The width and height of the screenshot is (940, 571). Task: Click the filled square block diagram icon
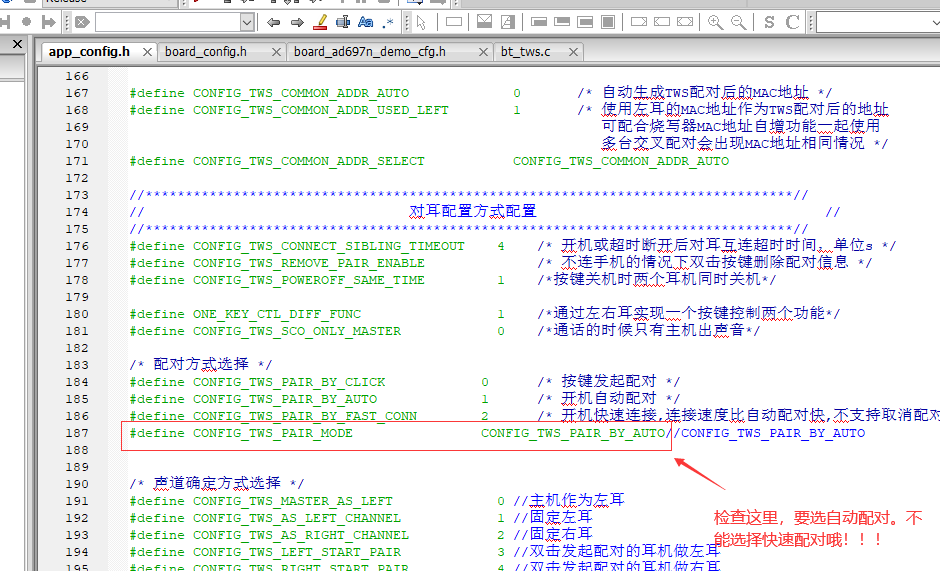(608, 22)
